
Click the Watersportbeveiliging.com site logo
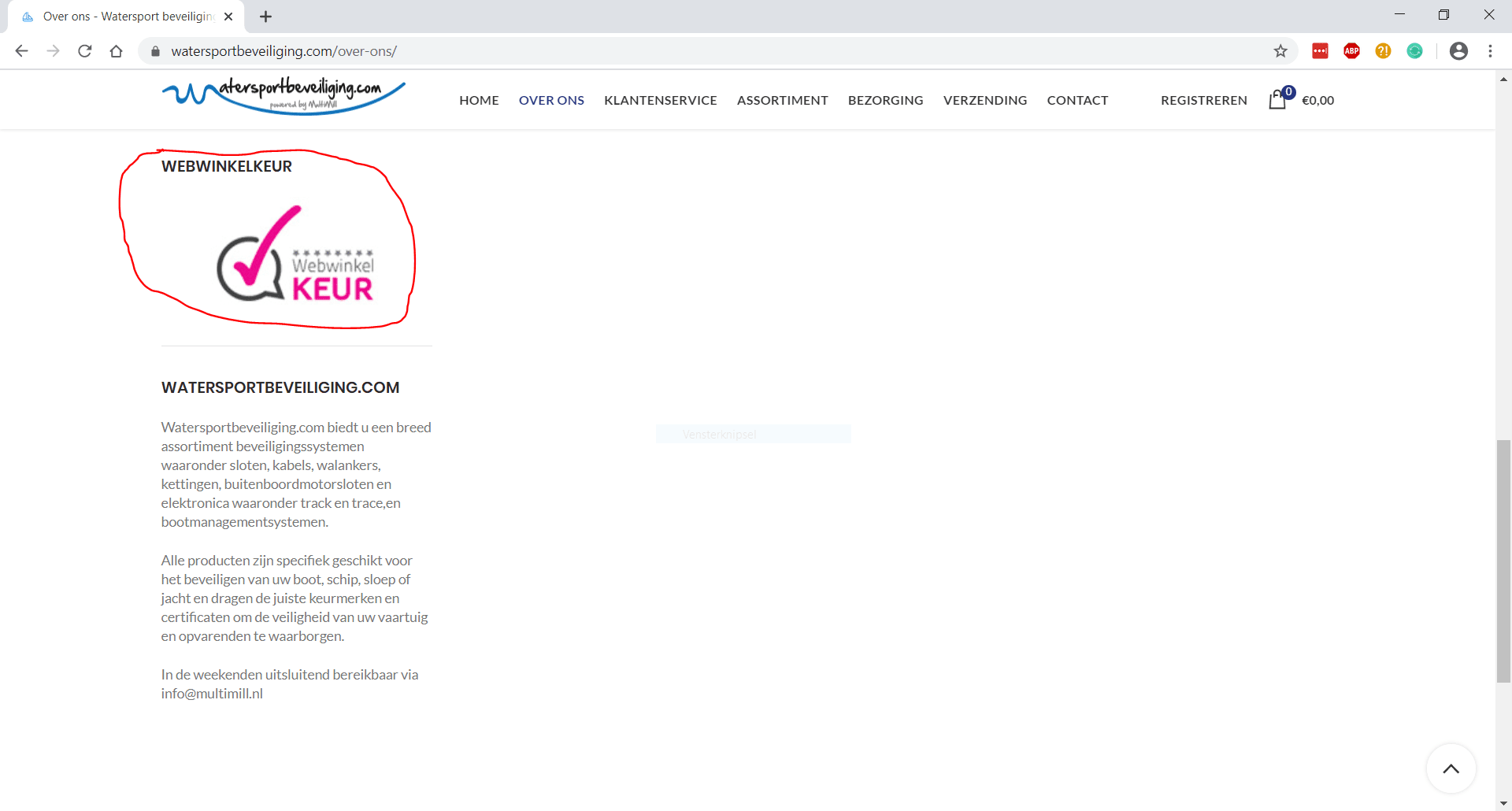(283, 96)
